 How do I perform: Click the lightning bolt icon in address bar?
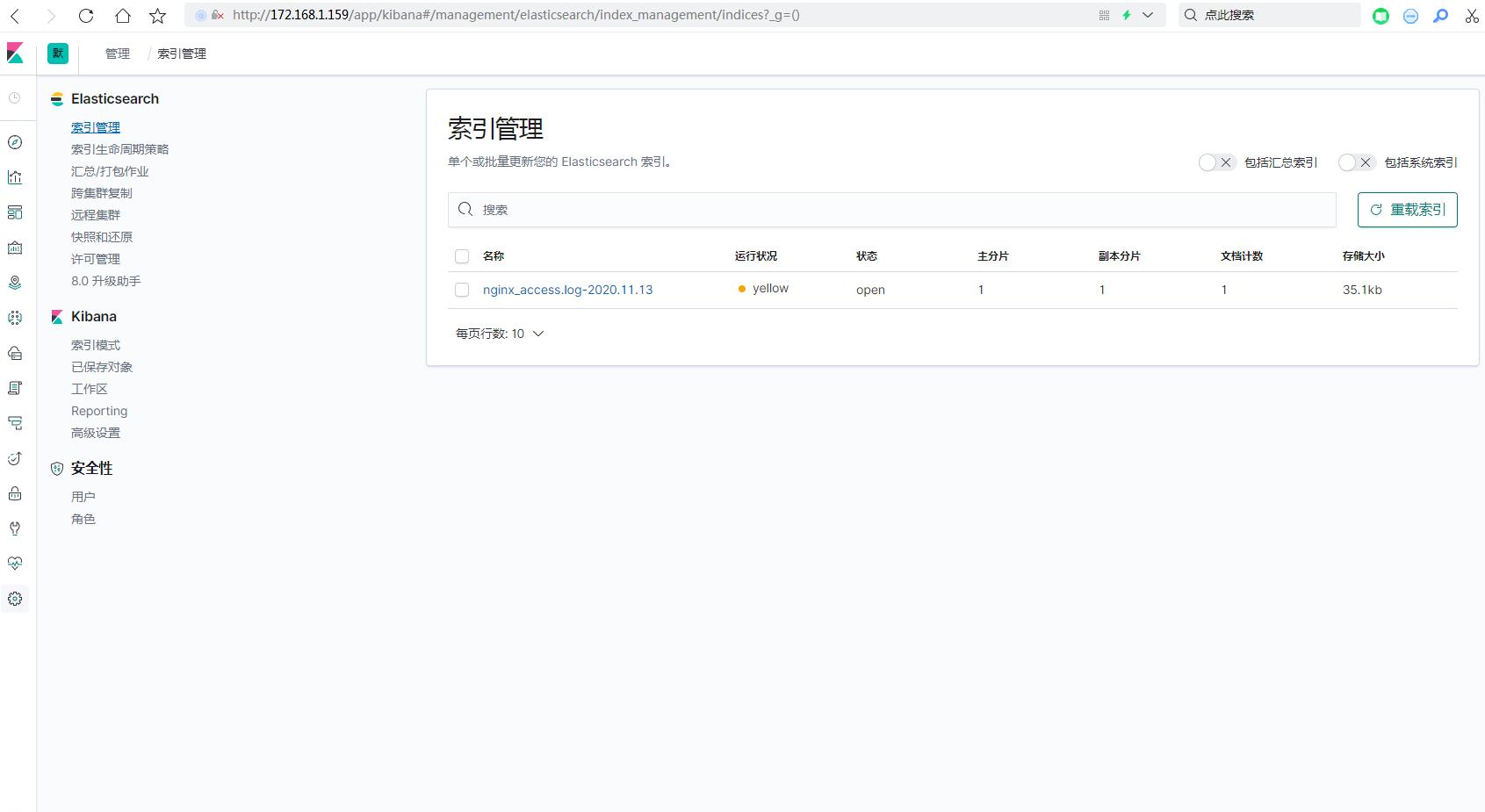(x=1127, y=15)
